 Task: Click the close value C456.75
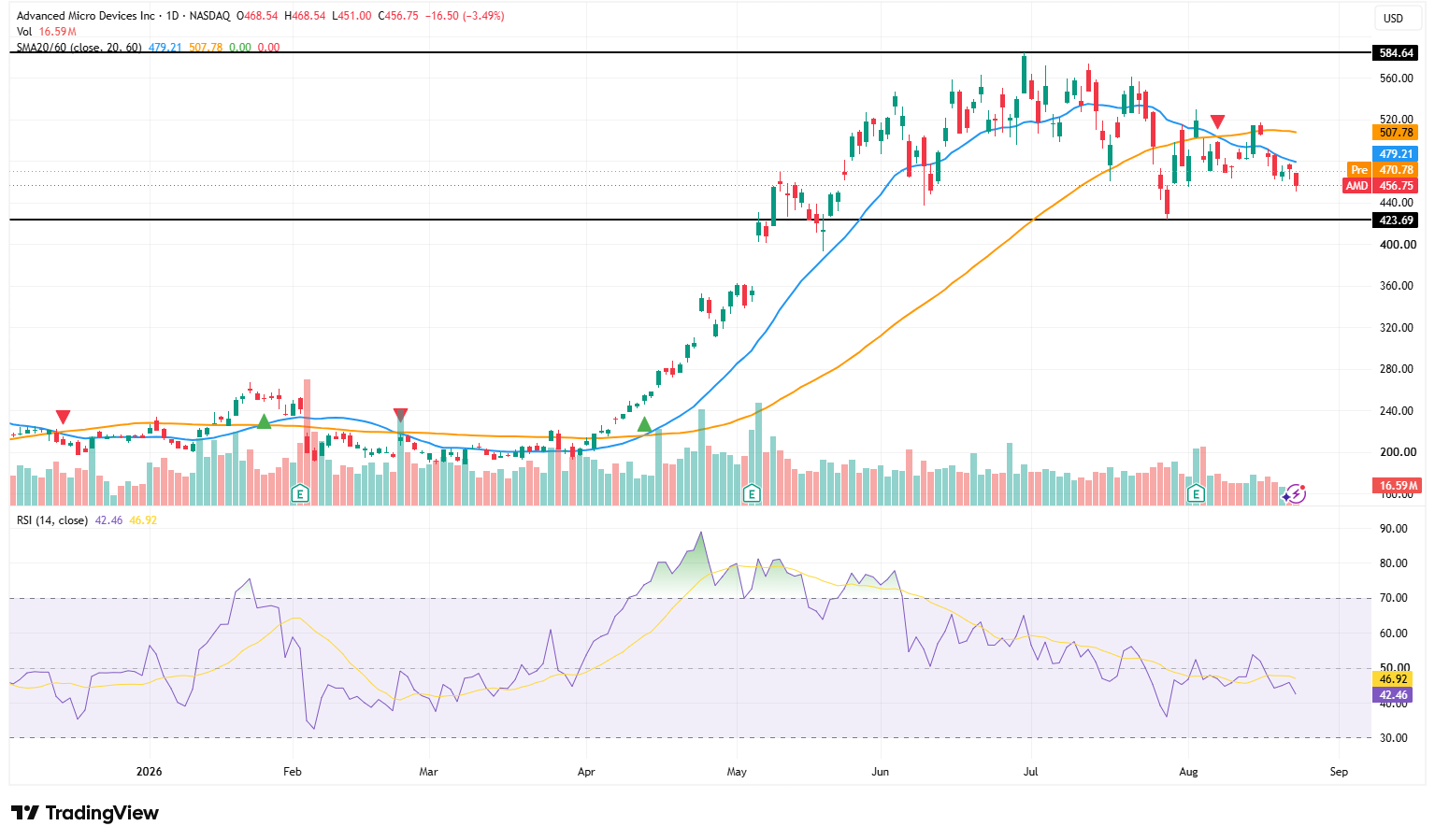(397, 16)
